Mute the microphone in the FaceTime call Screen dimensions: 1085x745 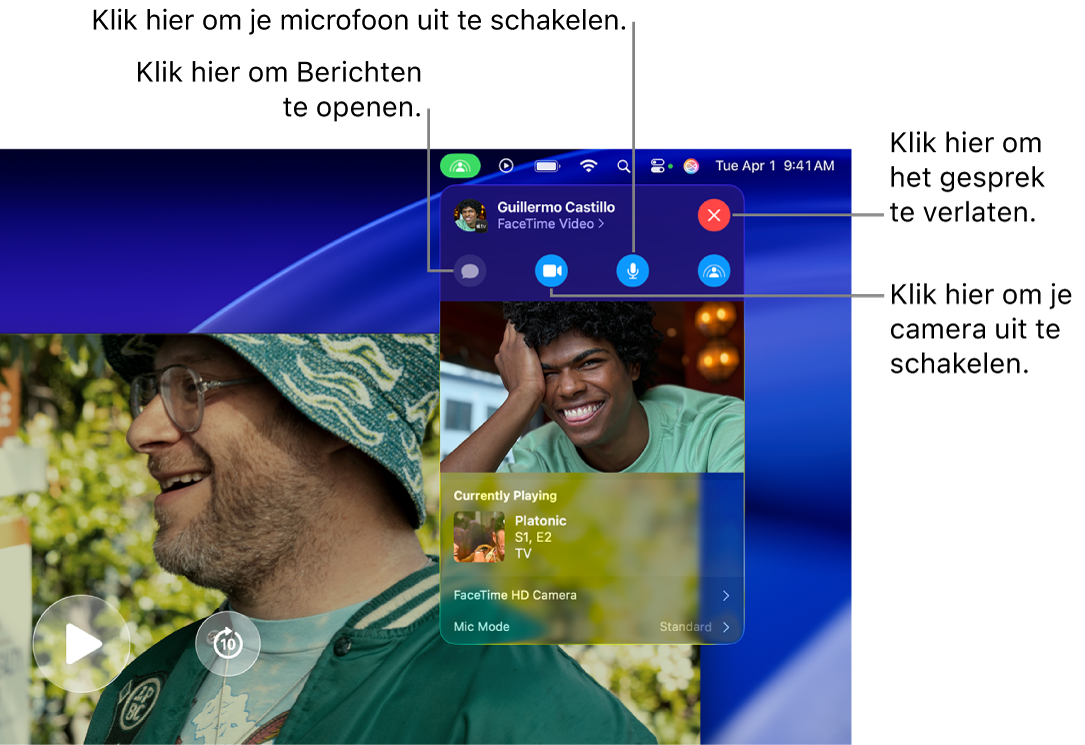click(633, 270)
